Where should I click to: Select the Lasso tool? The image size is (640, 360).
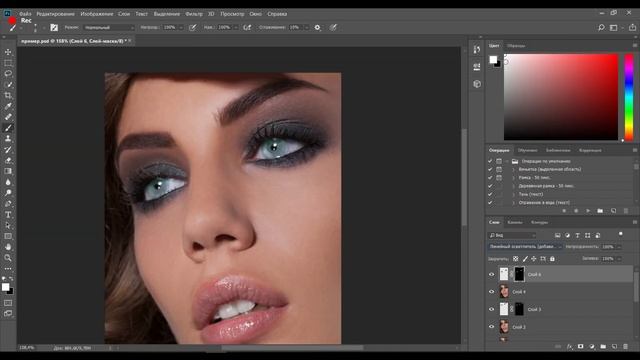click(x=8, y=73)
